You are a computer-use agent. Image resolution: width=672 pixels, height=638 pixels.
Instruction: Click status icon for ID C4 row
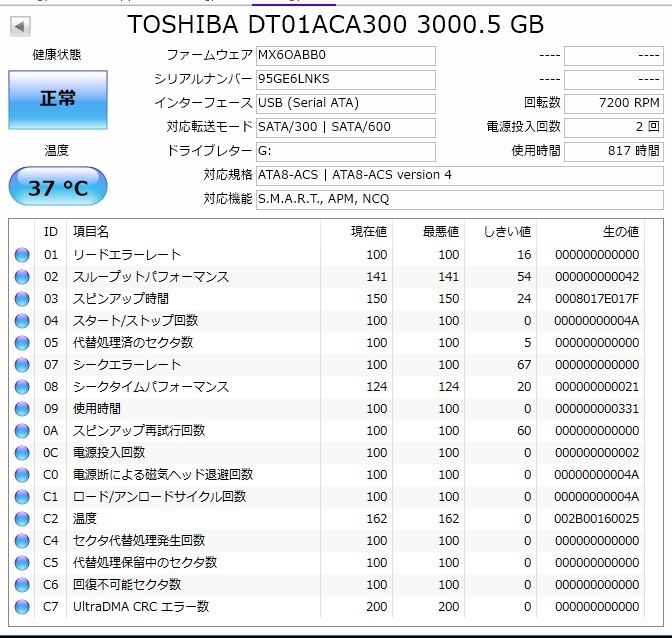(22, 541)
